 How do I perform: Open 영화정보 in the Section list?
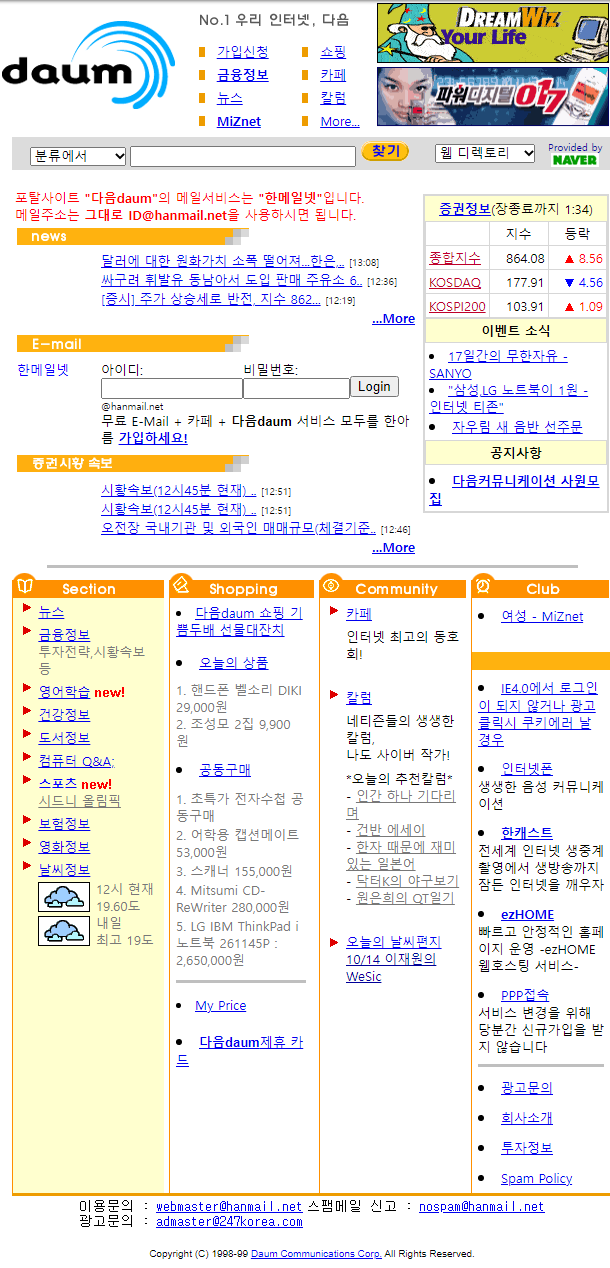(64, 847)
